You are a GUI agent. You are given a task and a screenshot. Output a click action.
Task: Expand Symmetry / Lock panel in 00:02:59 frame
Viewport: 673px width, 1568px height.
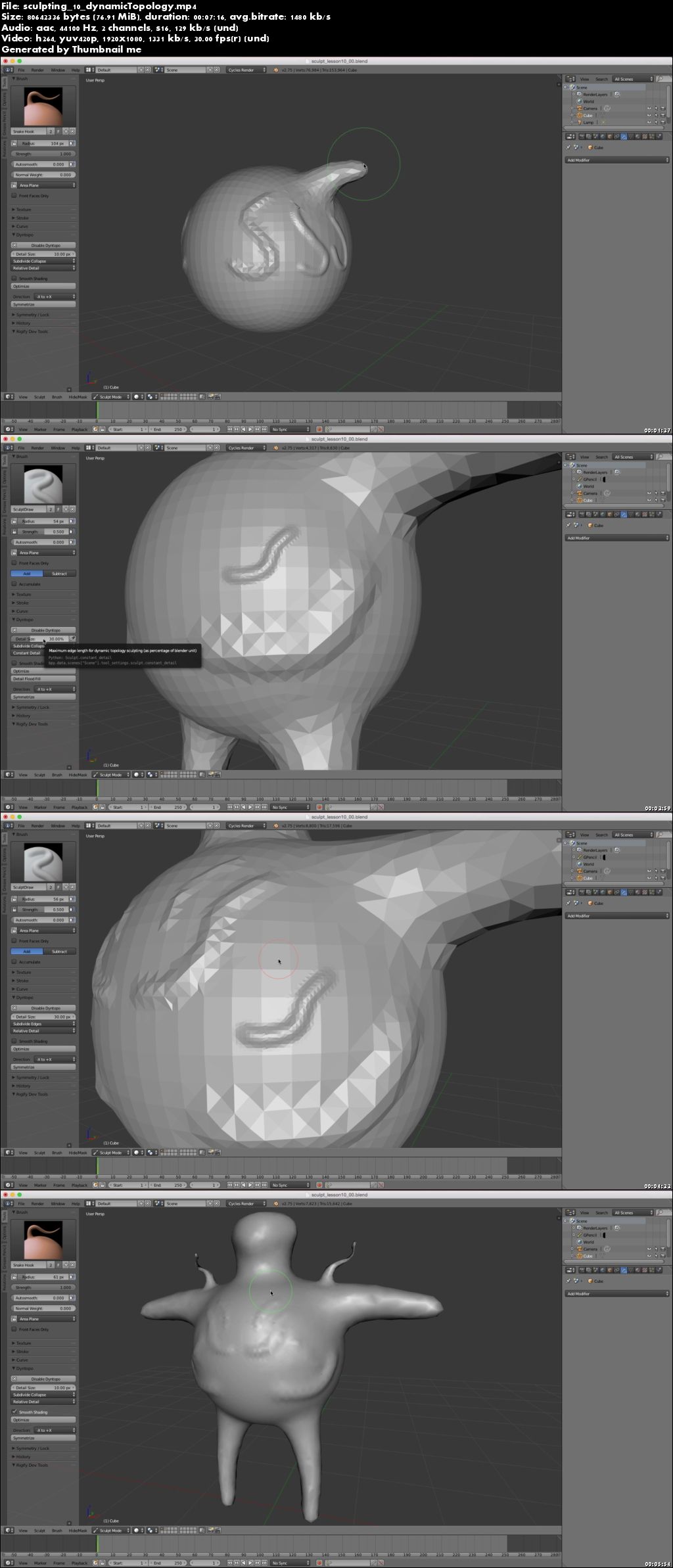point(32,707)
